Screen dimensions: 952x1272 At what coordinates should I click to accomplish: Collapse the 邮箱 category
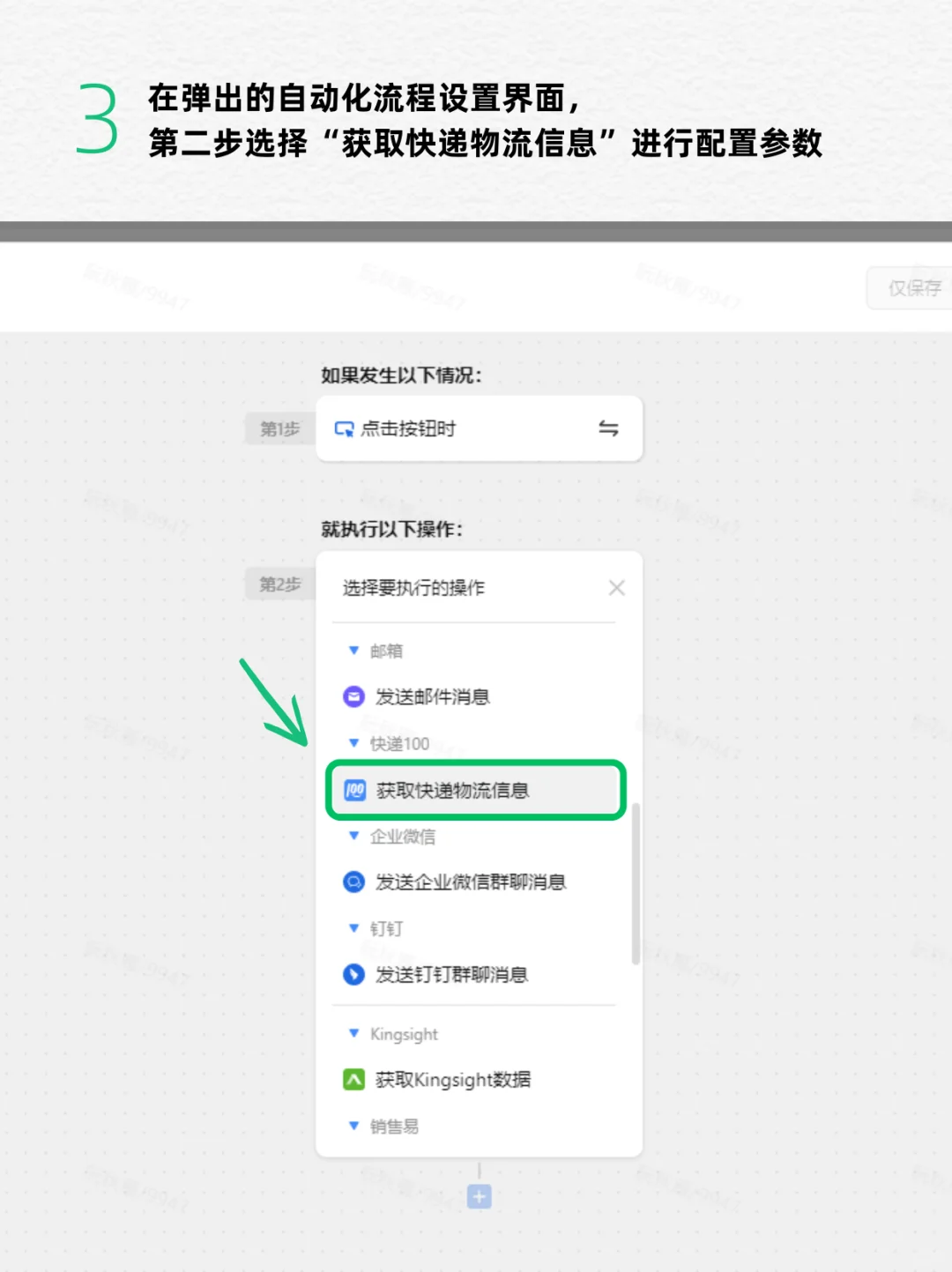click(353, 651)
